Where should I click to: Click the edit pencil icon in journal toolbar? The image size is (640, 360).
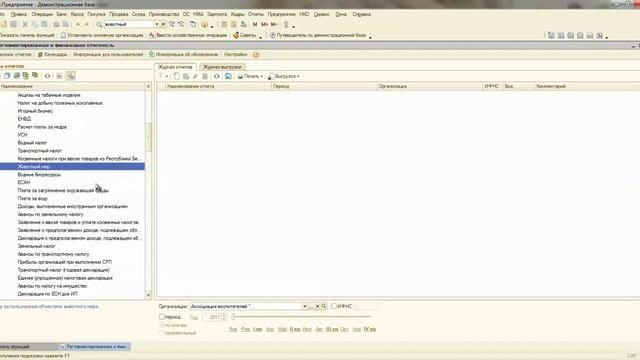(x=195, y=76)
